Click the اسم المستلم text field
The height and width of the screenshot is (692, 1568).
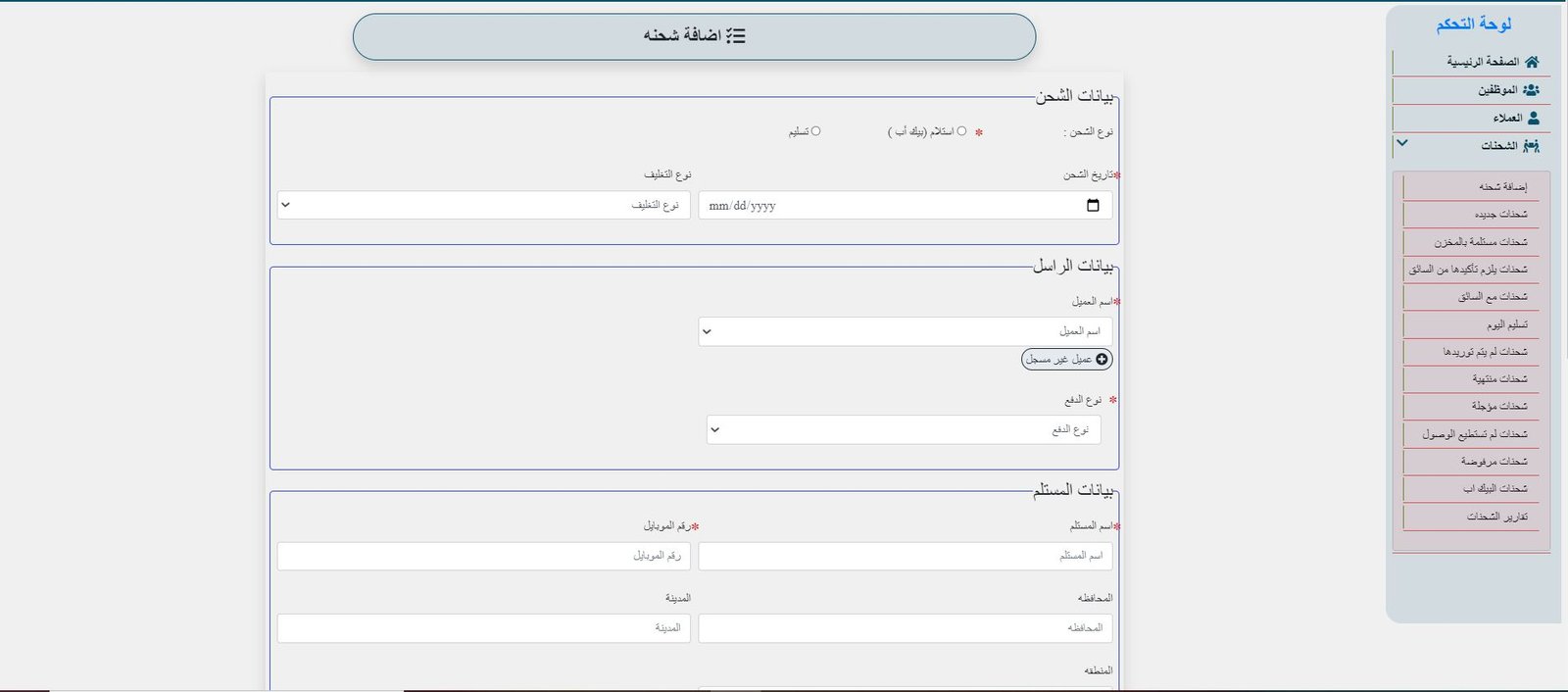[905, 557]
